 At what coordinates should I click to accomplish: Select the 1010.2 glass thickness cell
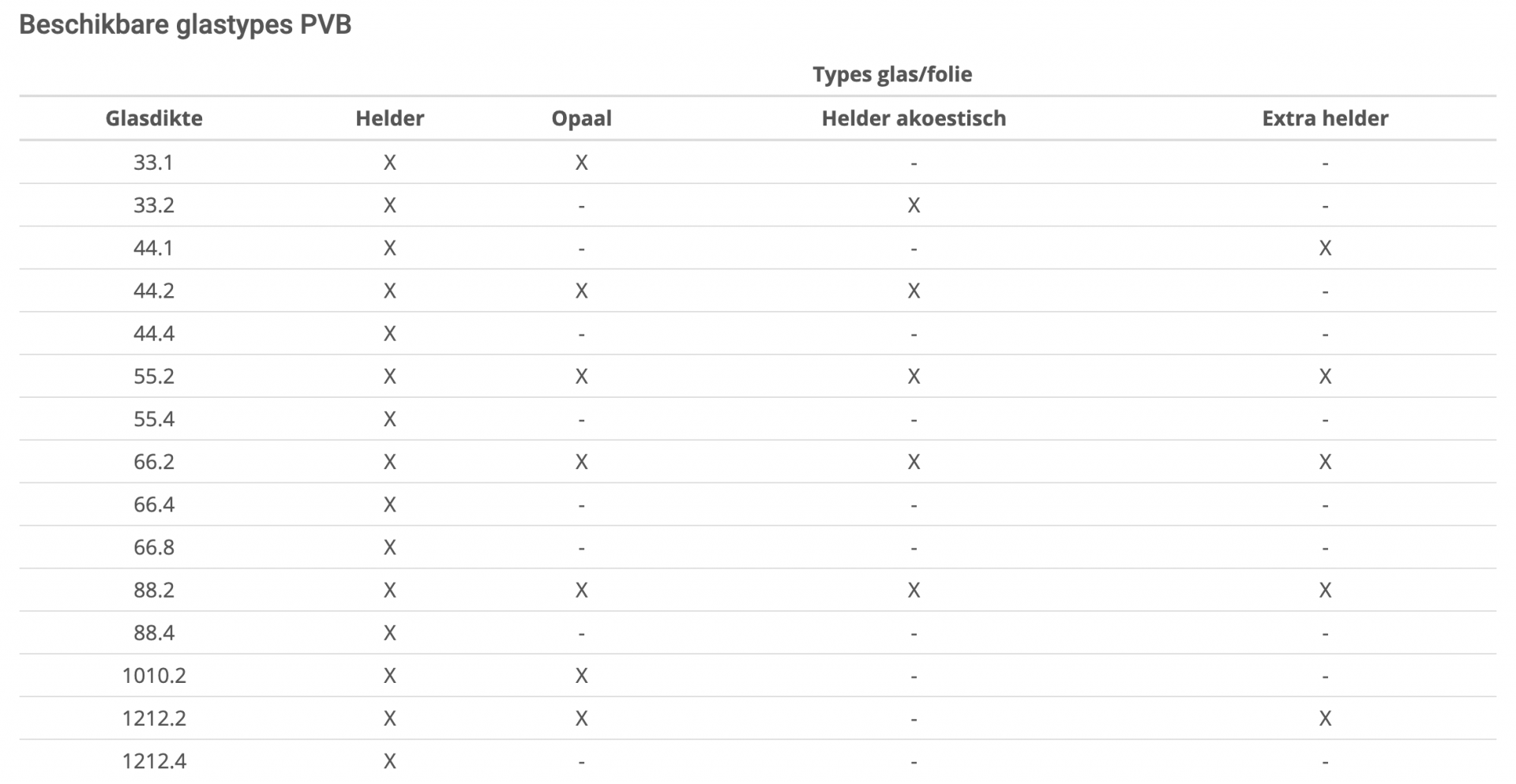coord(154,675)
